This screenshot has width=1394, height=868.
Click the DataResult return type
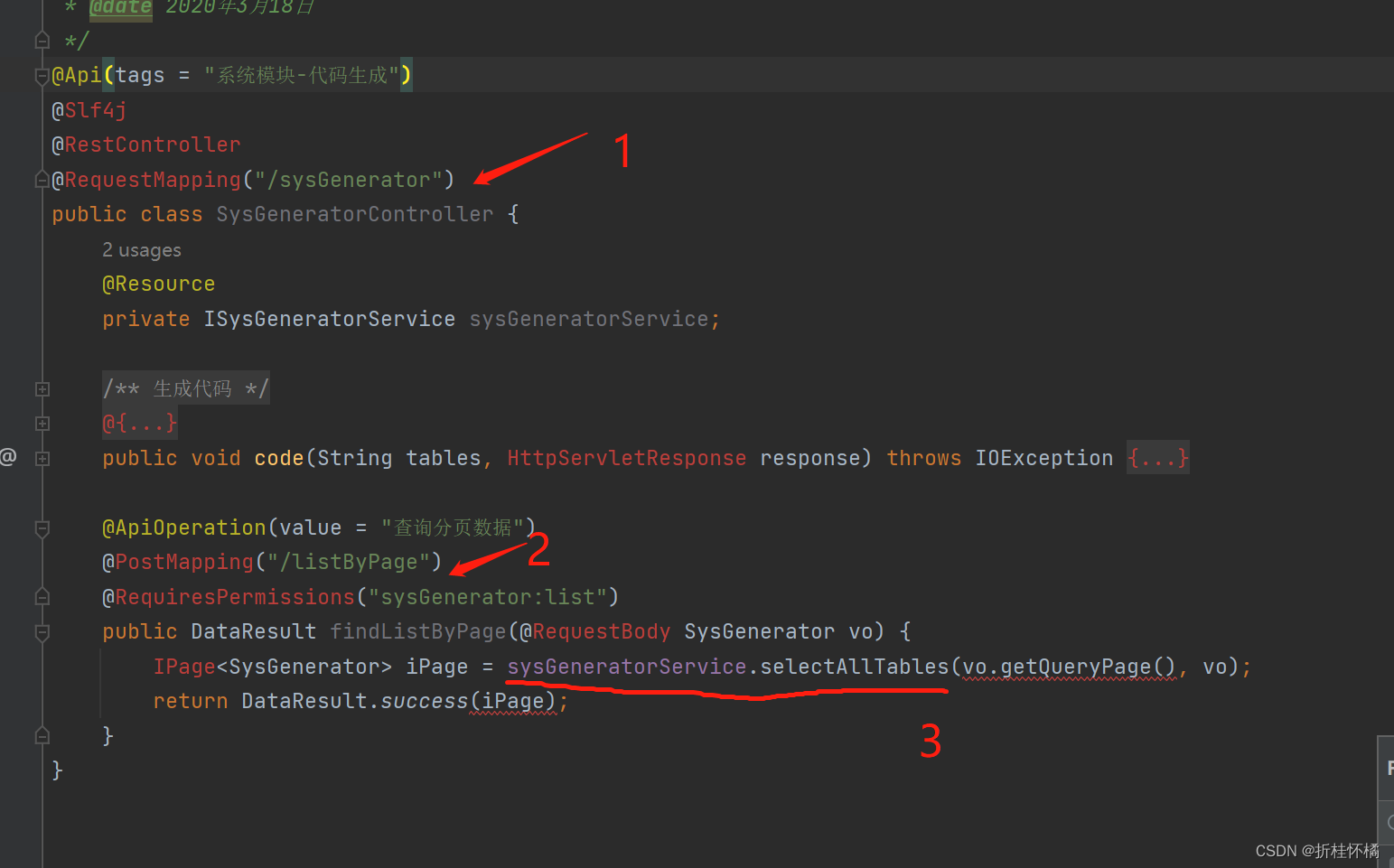click(x=254, y=631)
